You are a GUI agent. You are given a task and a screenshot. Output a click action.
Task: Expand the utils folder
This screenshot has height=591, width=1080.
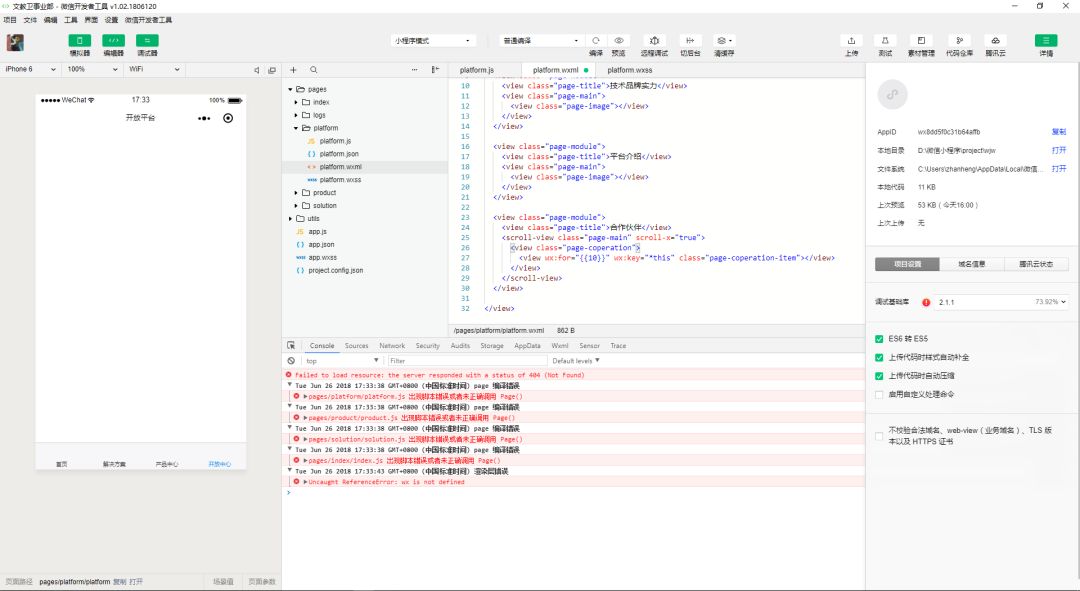(x=291, y=218)
